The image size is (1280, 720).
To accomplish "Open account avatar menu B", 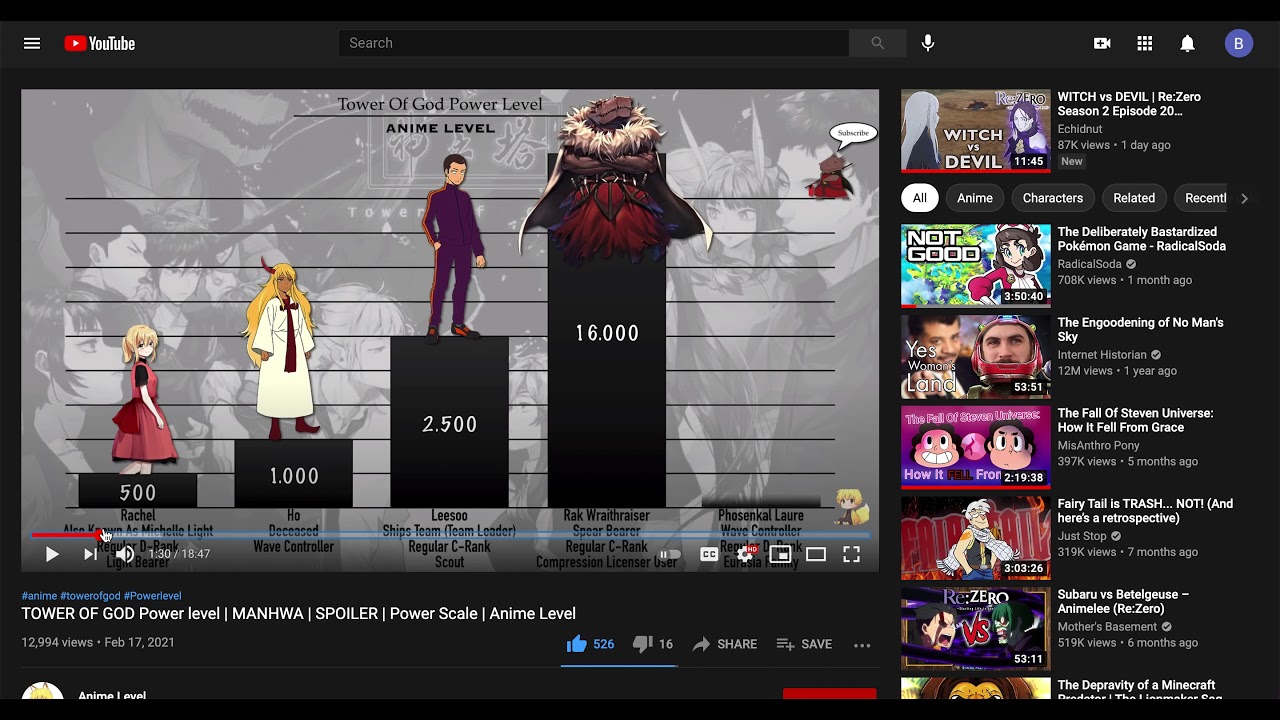I will [x=1239, y=43].
